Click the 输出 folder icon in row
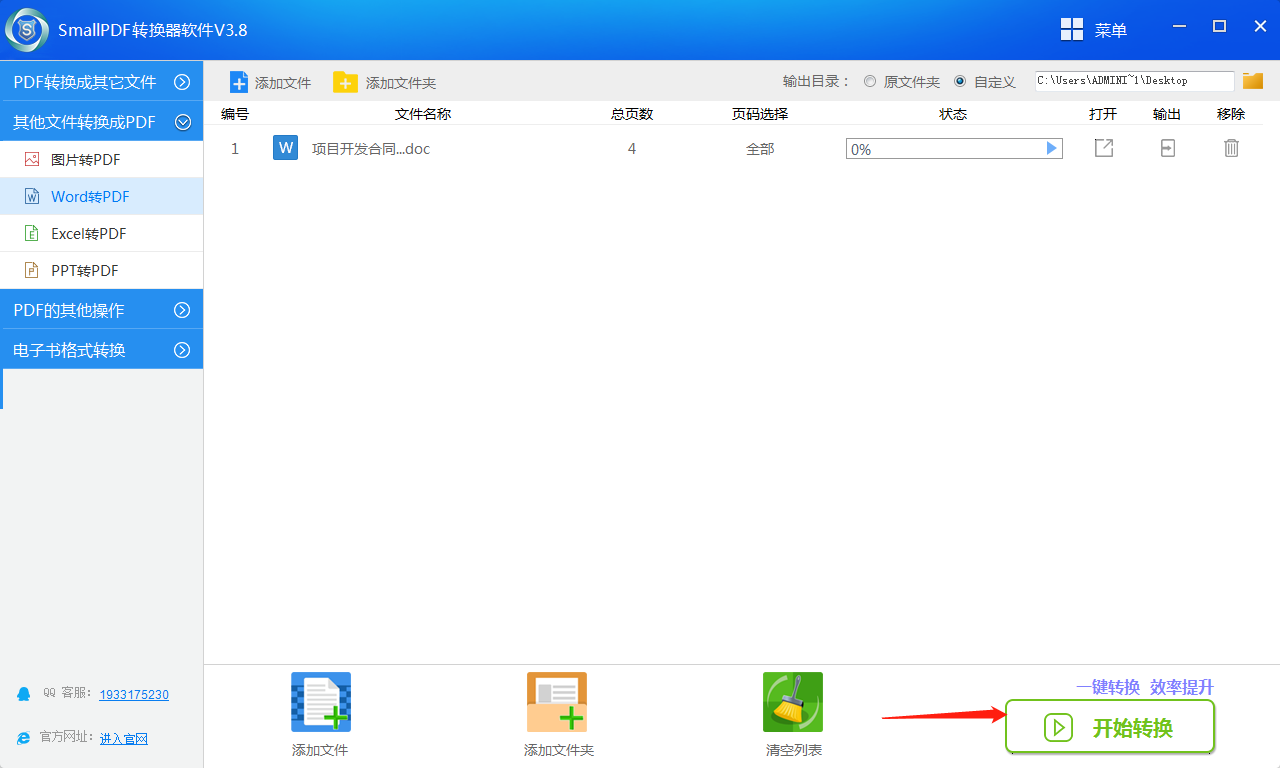This screenshot has height=768, width=1280. click(x=1167, y=148)
